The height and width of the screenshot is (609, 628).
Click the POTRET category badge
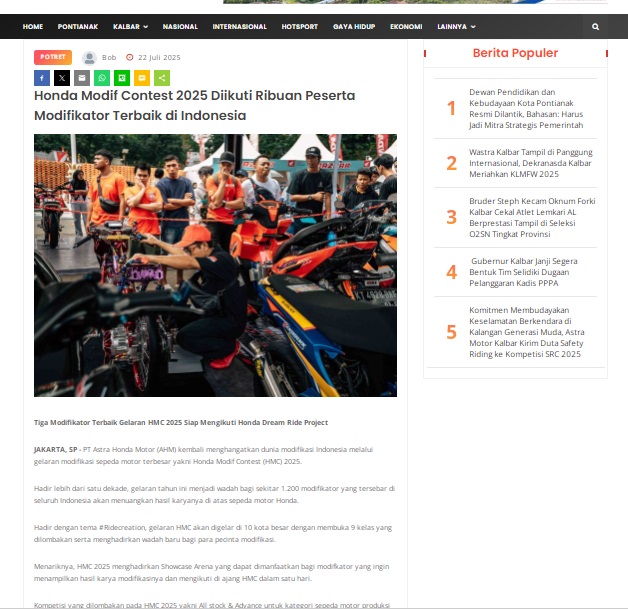(x=53, y=57)
